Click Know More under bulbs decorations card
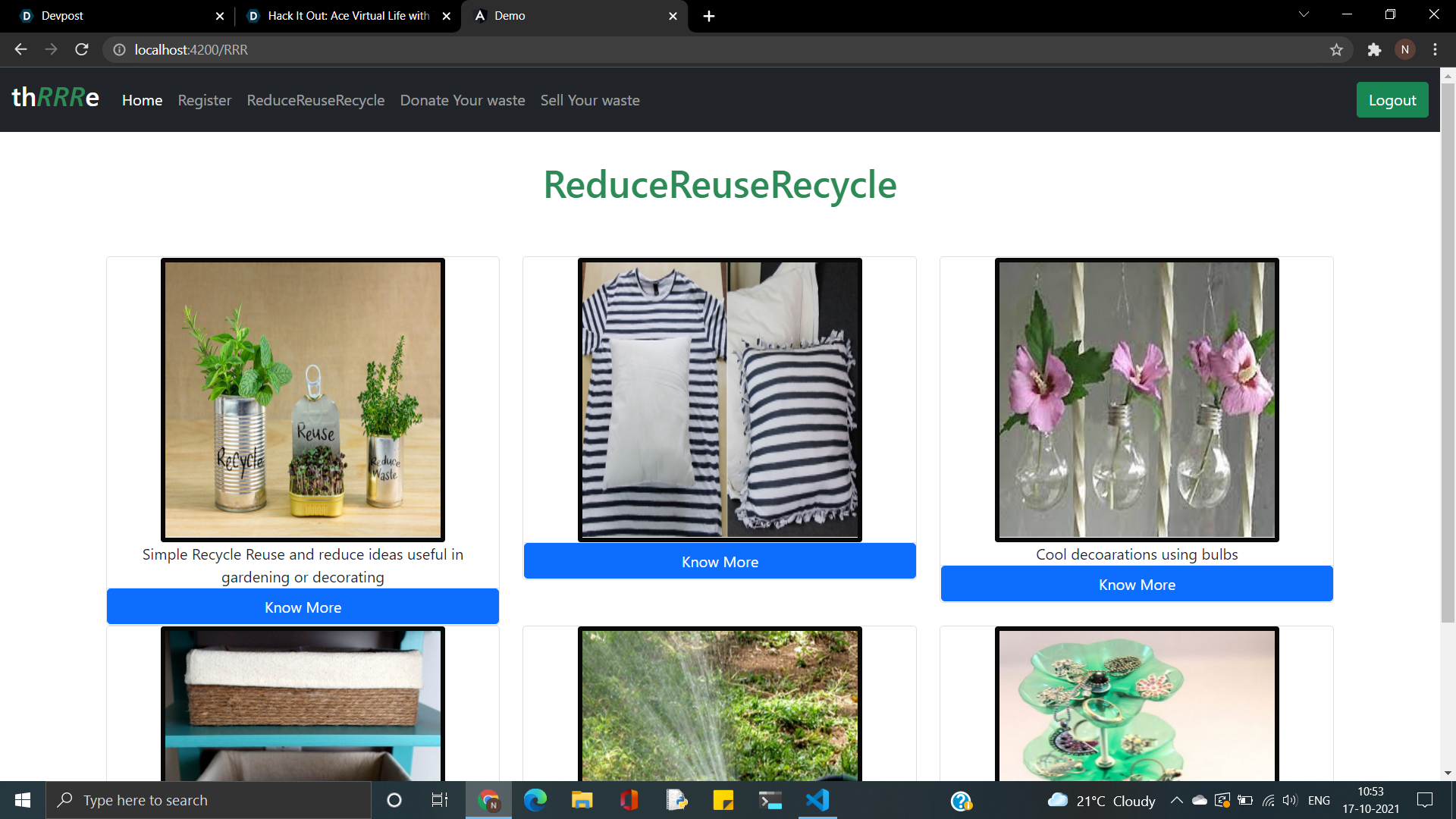Viewport: 1456px width, 819px height. click(1136, 585)
